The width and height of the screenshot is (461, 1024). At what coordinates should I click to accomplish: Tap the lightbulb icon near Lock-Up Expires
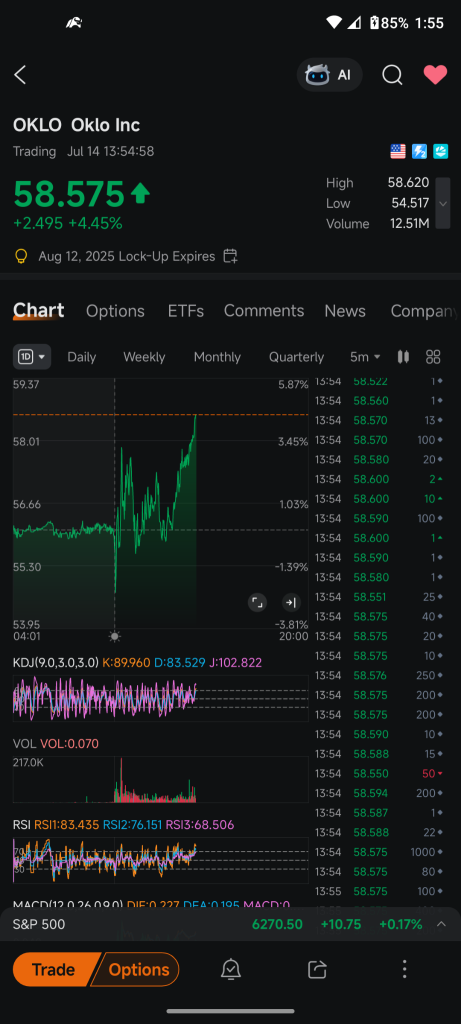[22, 256]
